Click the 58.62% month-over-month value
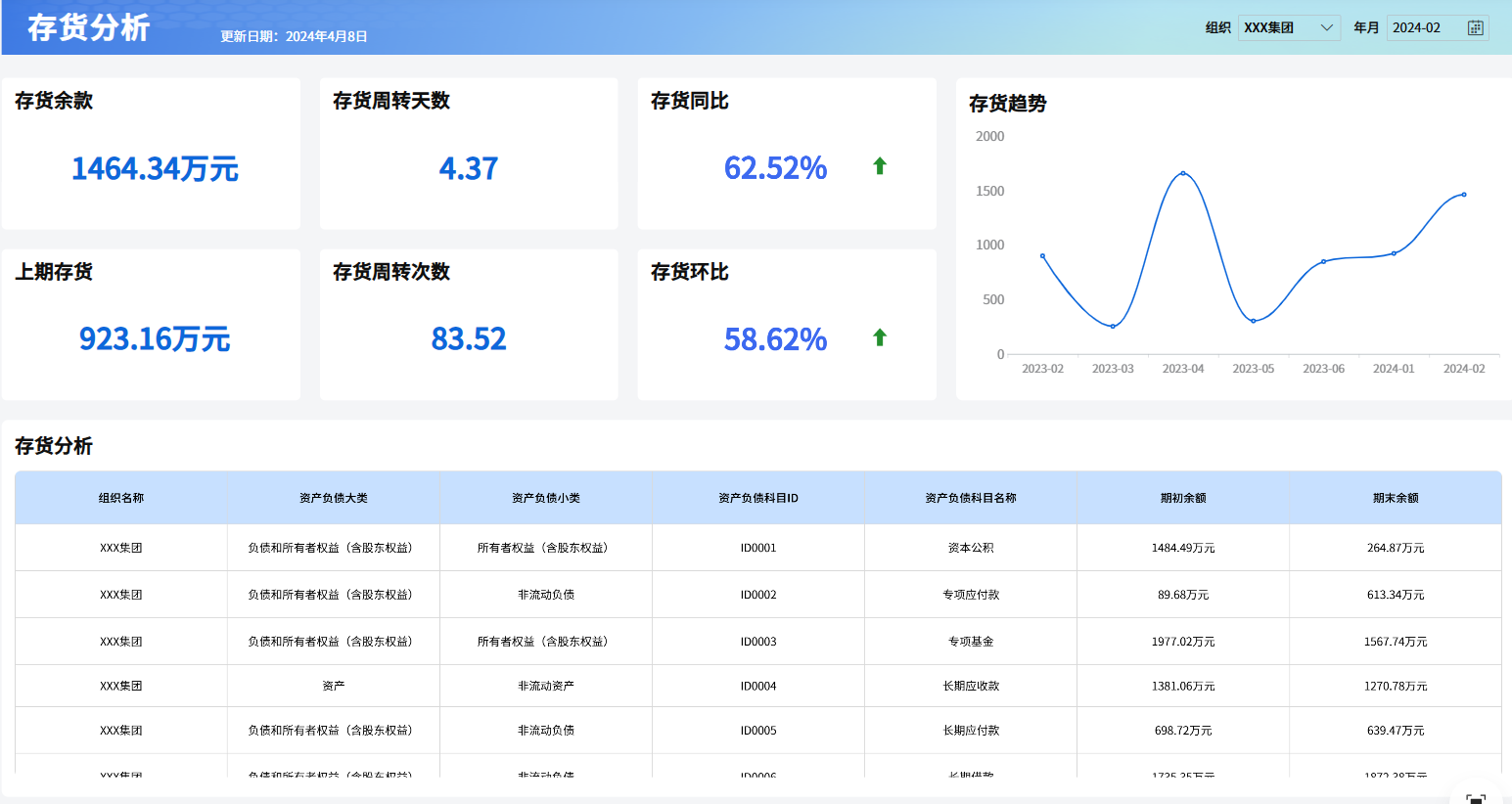This screenshot has height=804, width=1512. pos(775,339)
